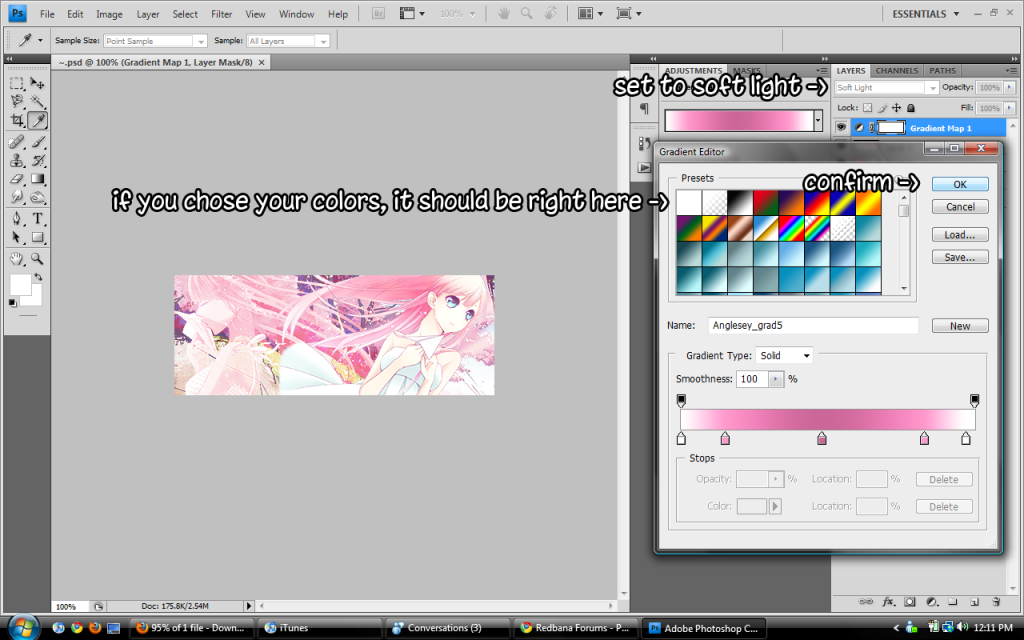Click the Load... button
The image size is (1024, 640).
tap(960, 234)
